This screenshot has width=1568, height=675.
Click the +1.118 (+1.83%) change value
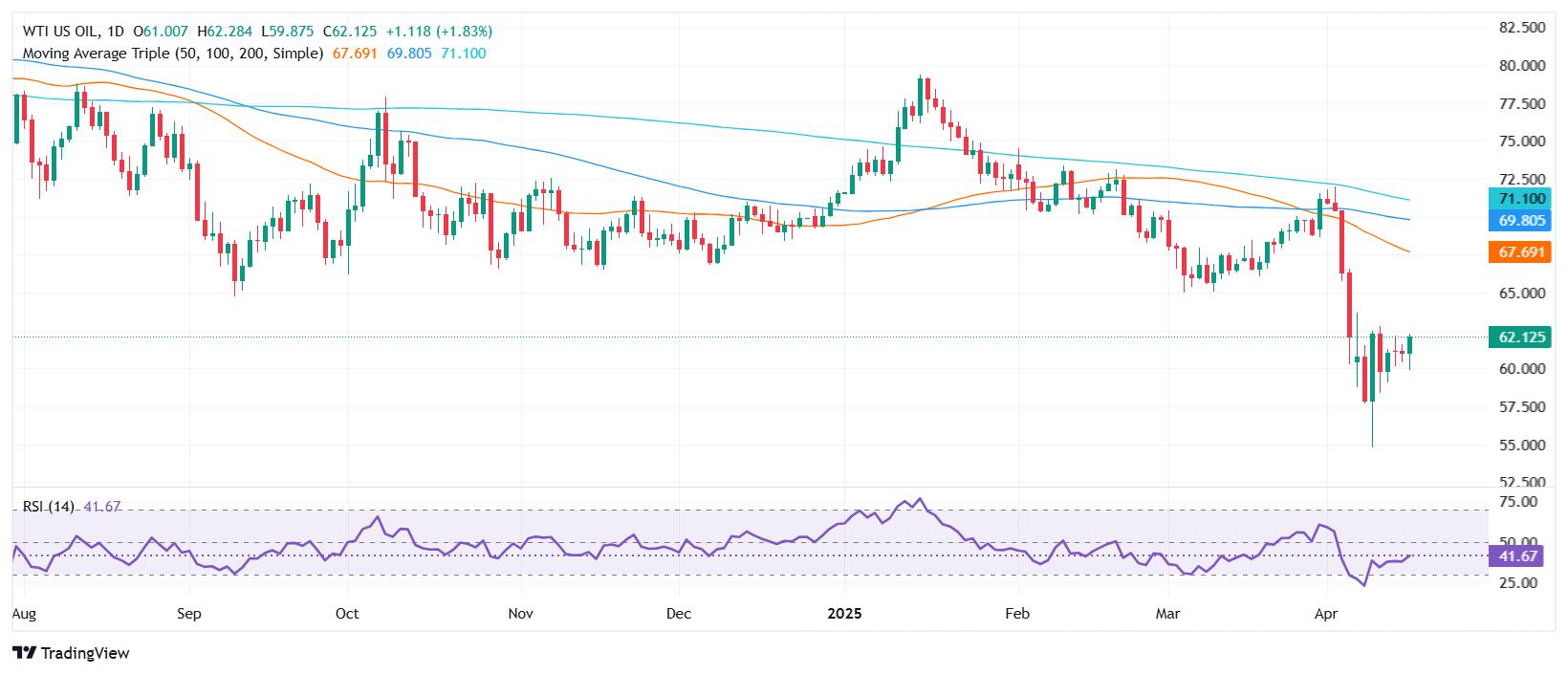(439, 32)
